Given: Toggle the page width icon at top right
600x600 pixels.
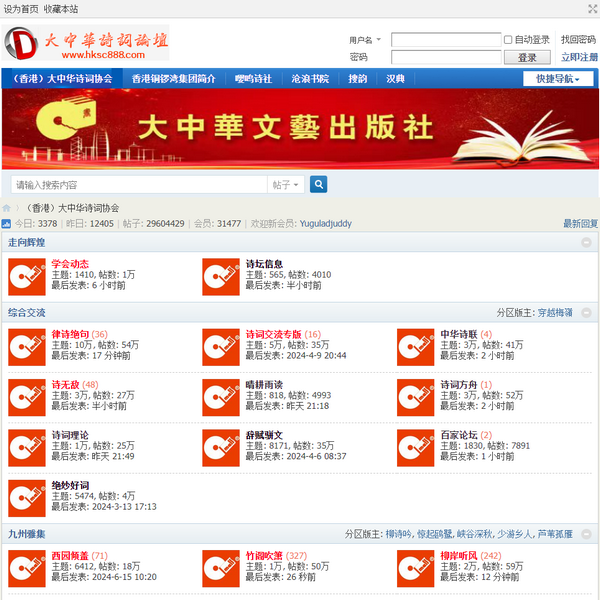Looking at the screenshot, I should pyautogui.click(x=592, y=8).
